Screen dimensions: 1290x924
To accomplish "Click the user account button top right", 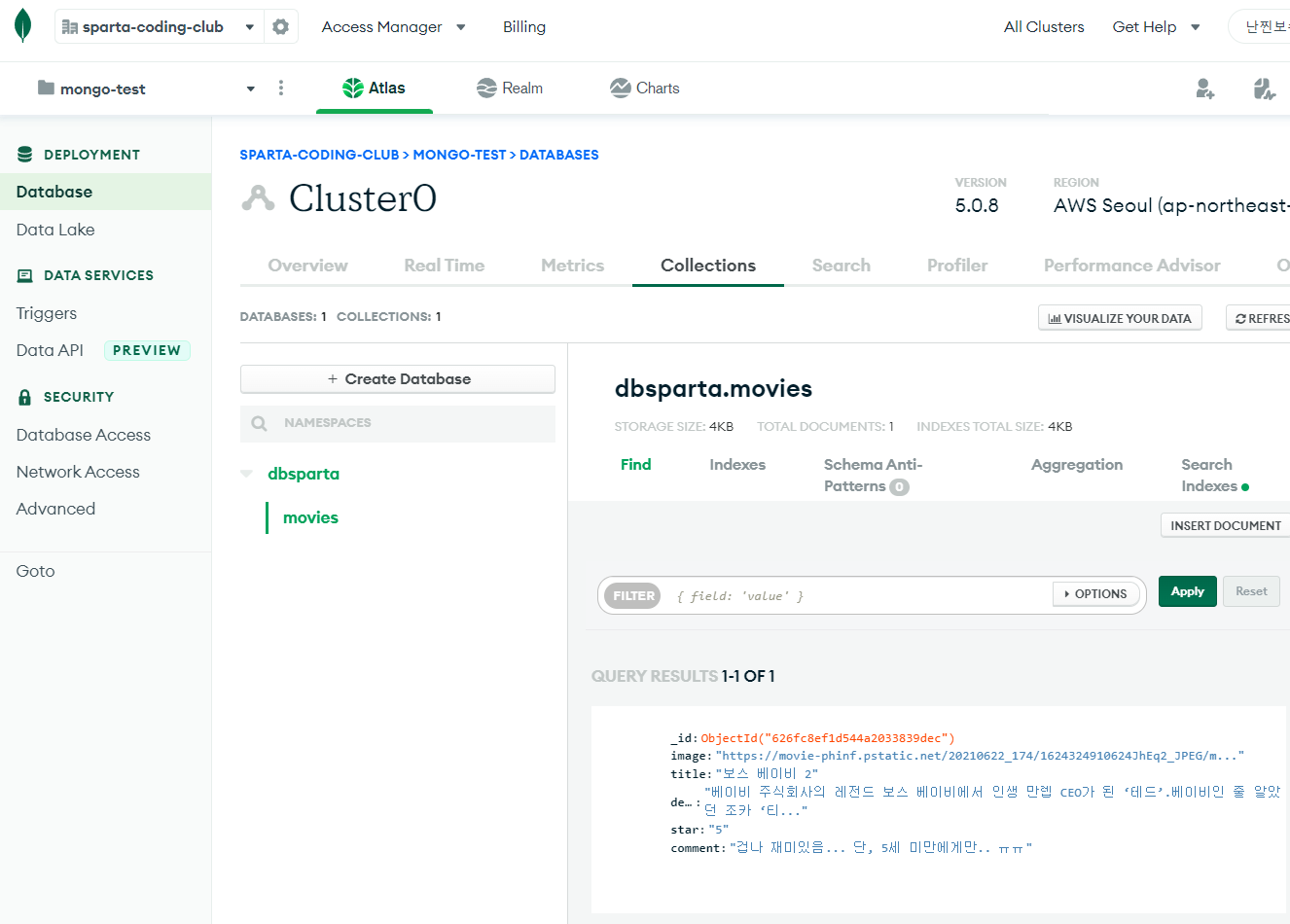I will (x=1262, y=27).
